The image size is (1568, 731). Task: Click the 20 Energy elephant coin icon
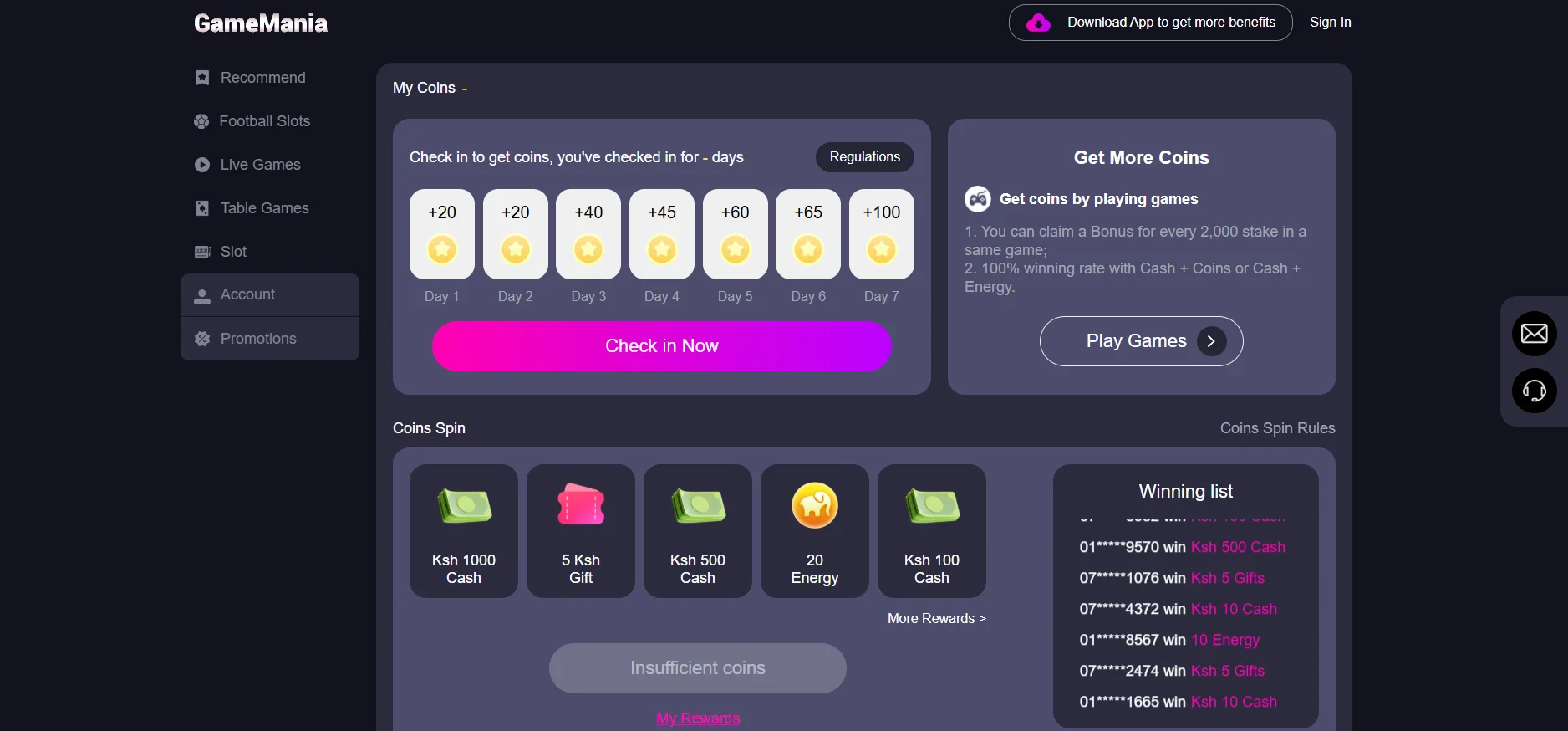[x=815, y=505]
